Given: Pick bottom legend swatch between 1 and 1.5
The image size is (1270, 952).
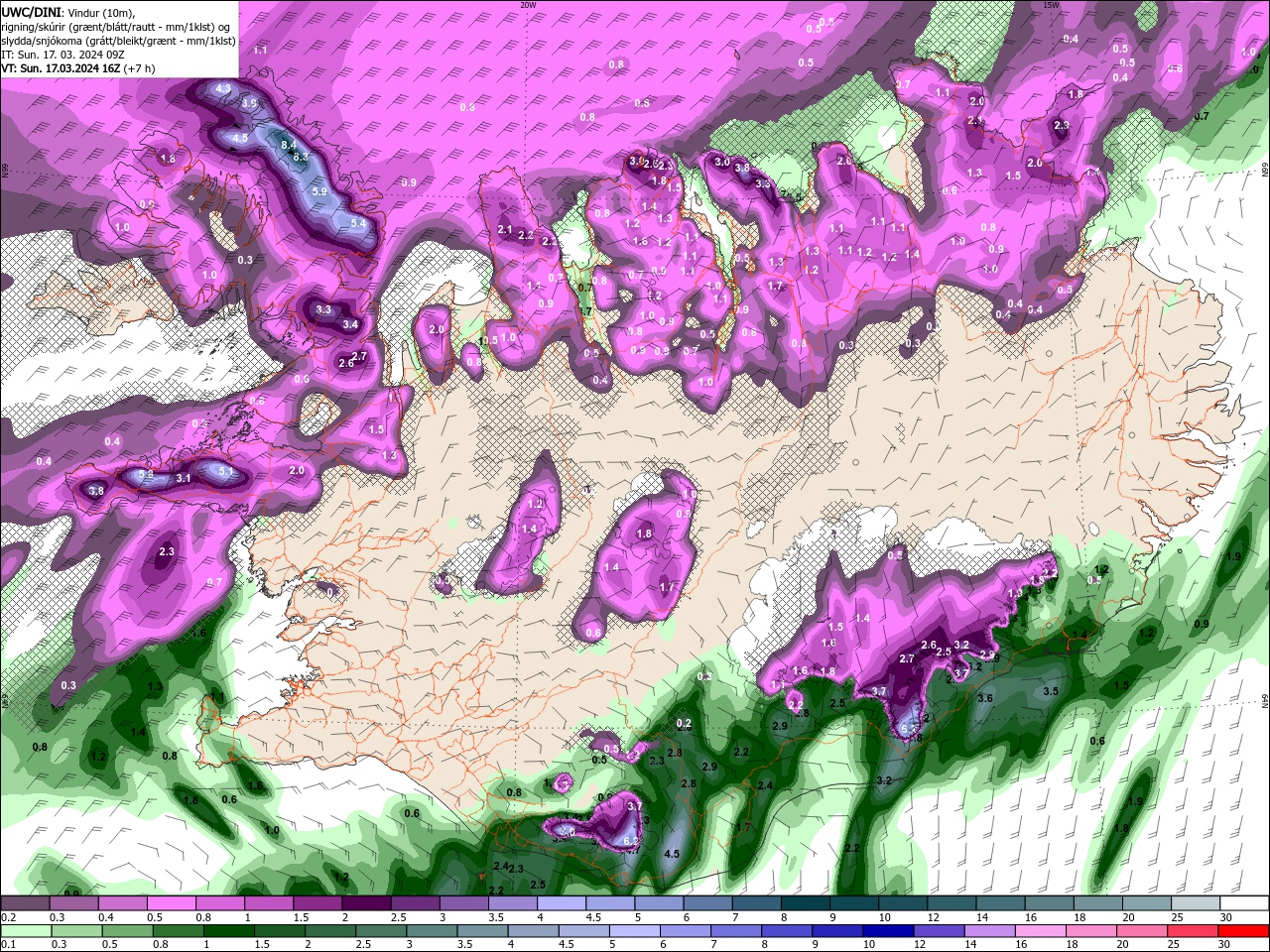Looking at the screenshot, I should coord(228,931).
